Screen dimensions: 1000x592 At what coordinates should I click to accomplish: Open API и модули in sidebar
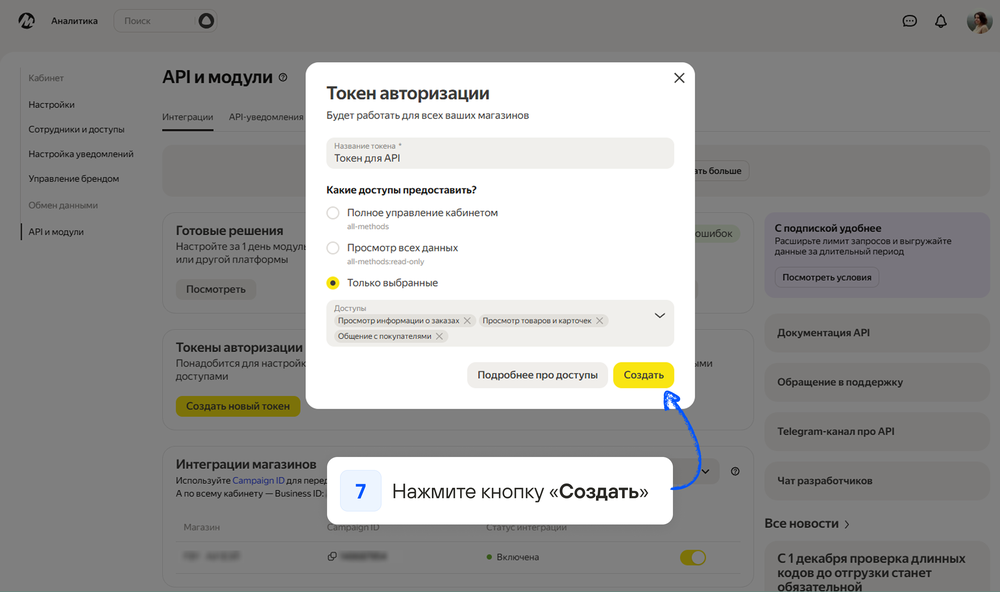pos(56,232)
